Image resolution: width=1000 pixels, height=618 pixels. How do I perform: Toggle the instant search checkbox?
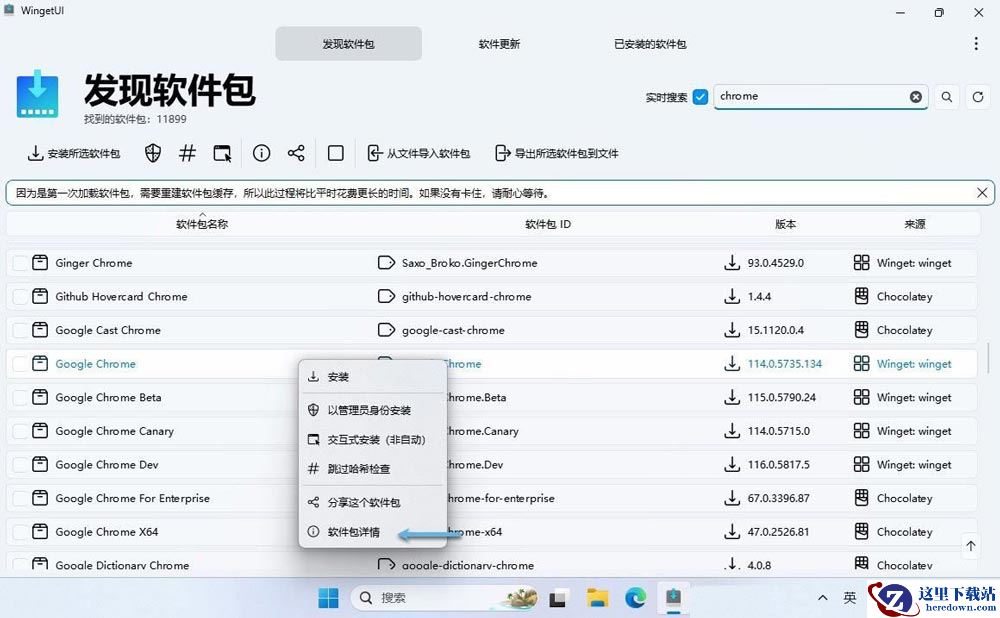click(700, 97)
